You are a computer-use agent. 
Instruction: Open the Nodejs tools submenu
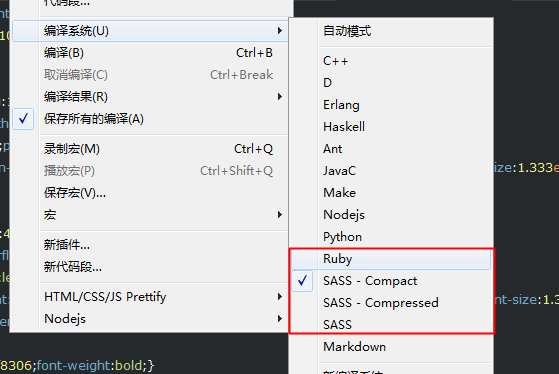[x=150, y=318]
